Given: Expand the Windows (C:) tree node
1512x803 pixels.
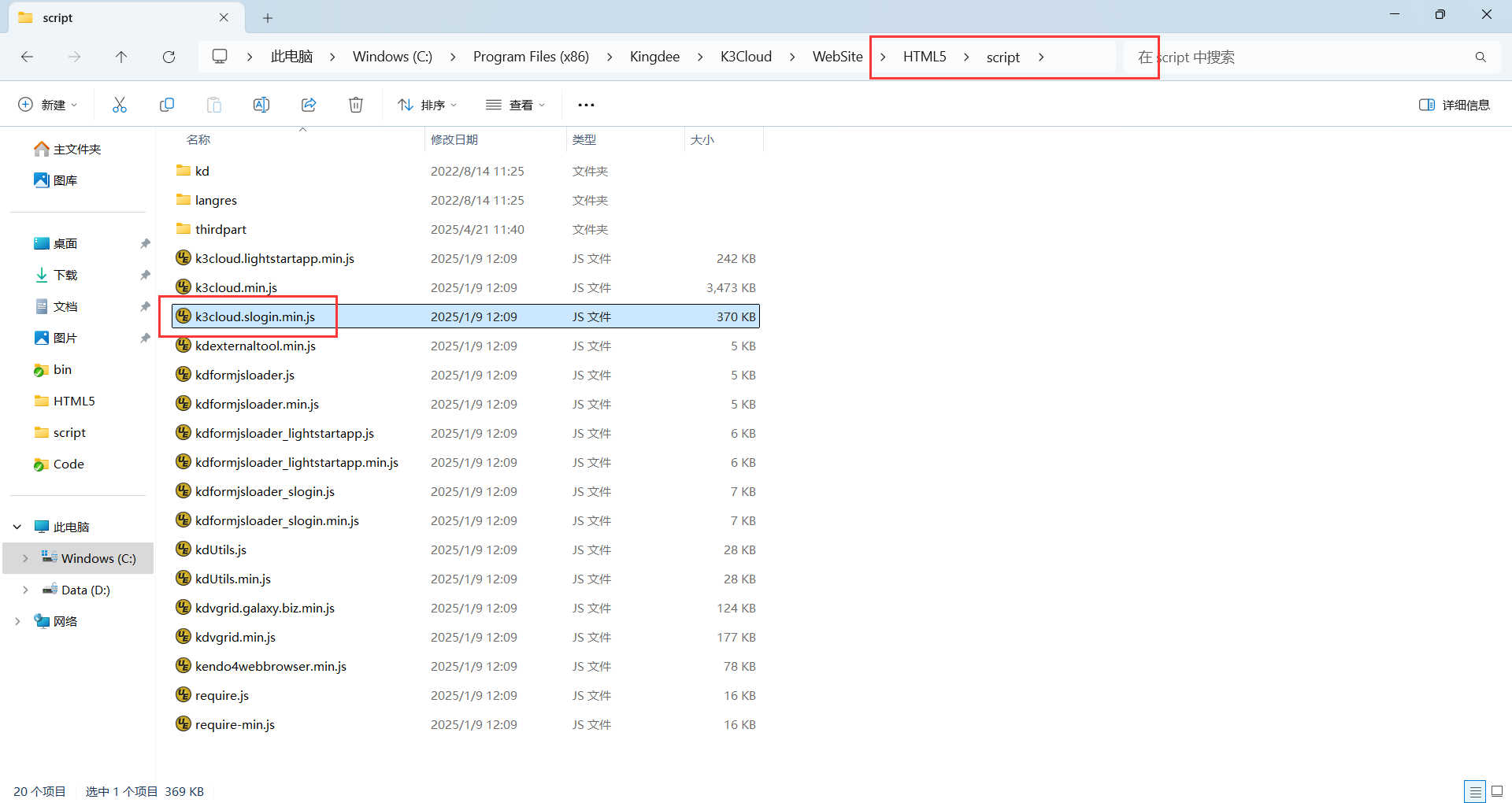Looking at the screenshot, I should pos(25,558).
